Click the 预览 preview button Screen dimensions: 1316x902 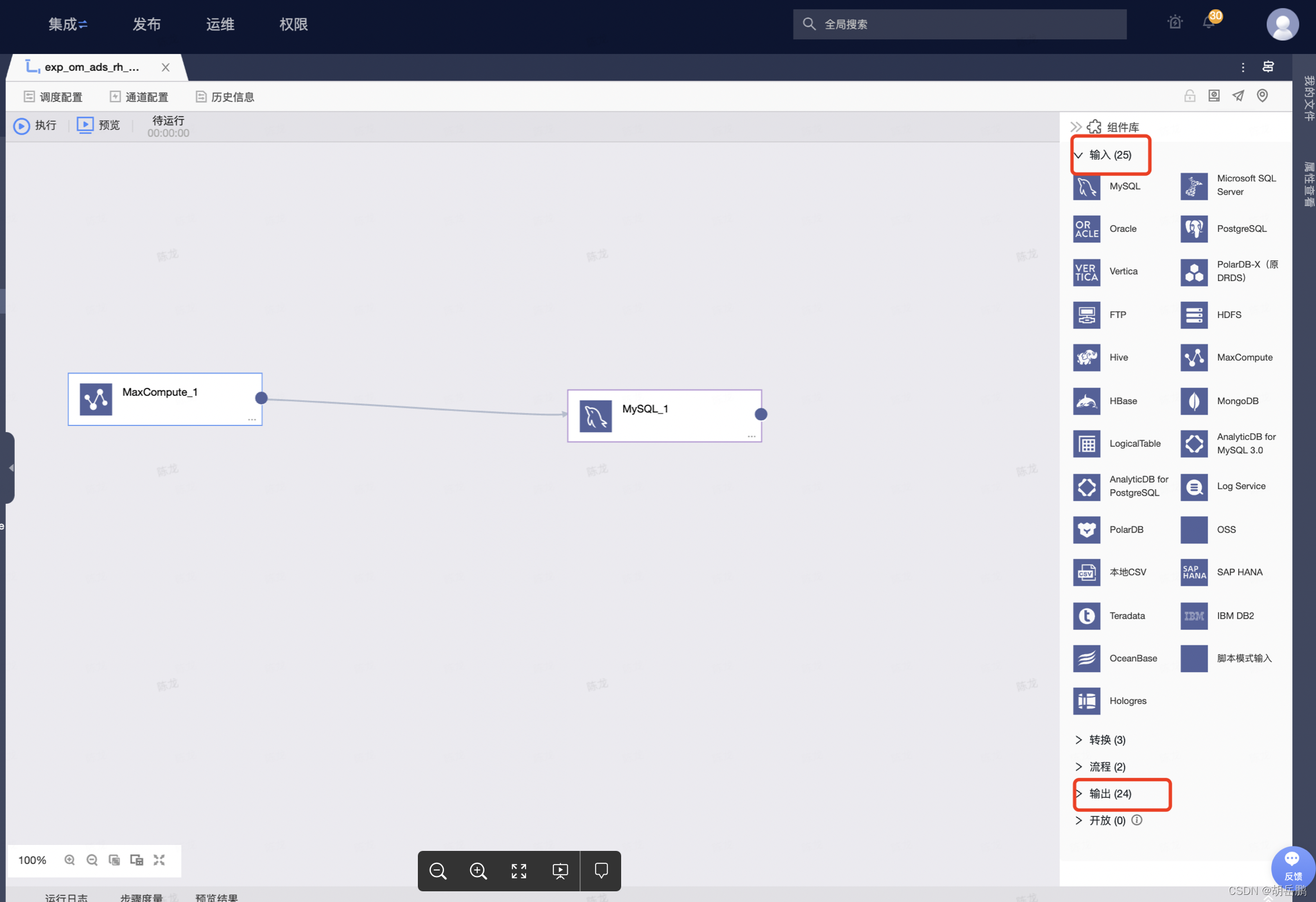[x=99, y=125]
